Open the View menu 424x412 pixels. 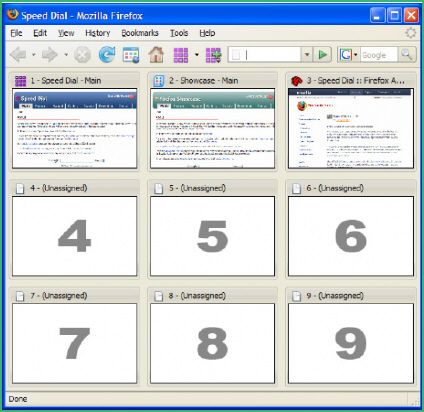(66, 33)
